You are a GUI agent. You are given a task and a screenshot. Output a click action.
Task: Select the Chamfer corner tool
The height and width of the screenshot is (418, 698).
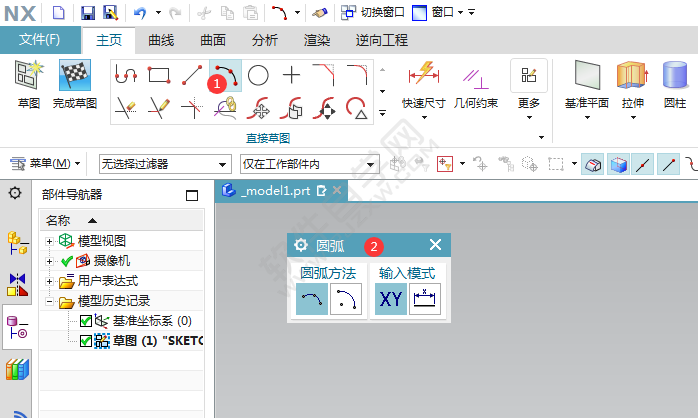[324, 75]
